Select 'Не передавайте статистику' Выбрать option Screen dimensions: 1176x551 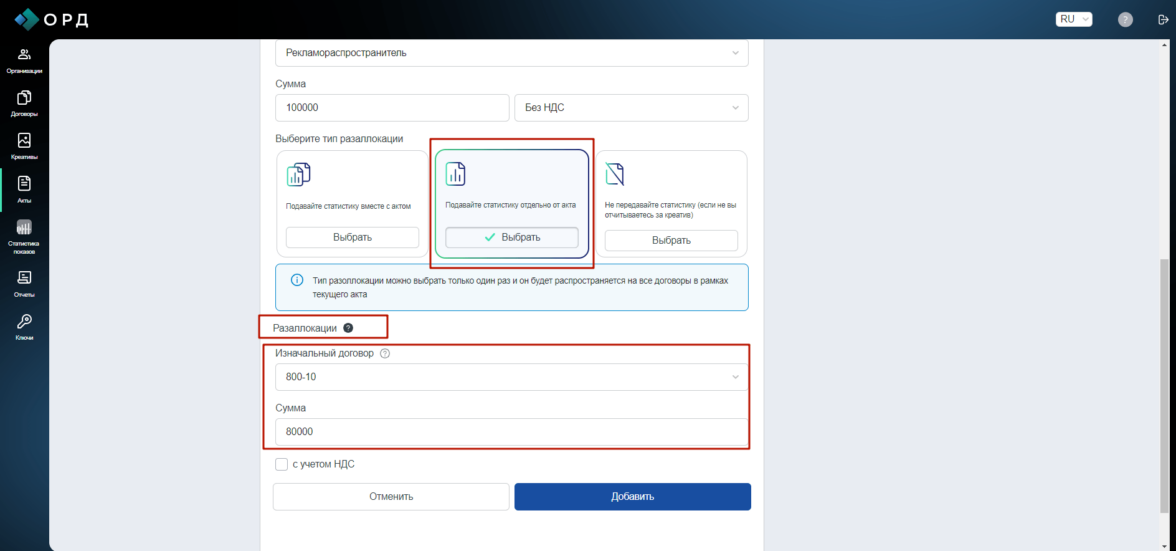[671, 240]
